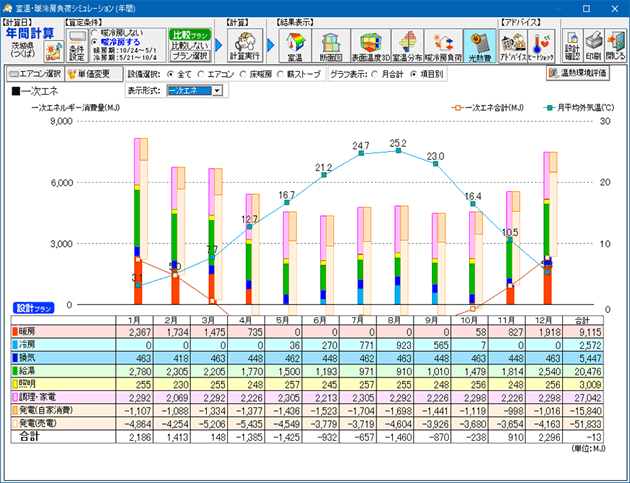Viewport: 630px width, 483px height.
Task: Show 室温分布 temperature distribution
Action: pyautogui.click(x=407, y=45)
